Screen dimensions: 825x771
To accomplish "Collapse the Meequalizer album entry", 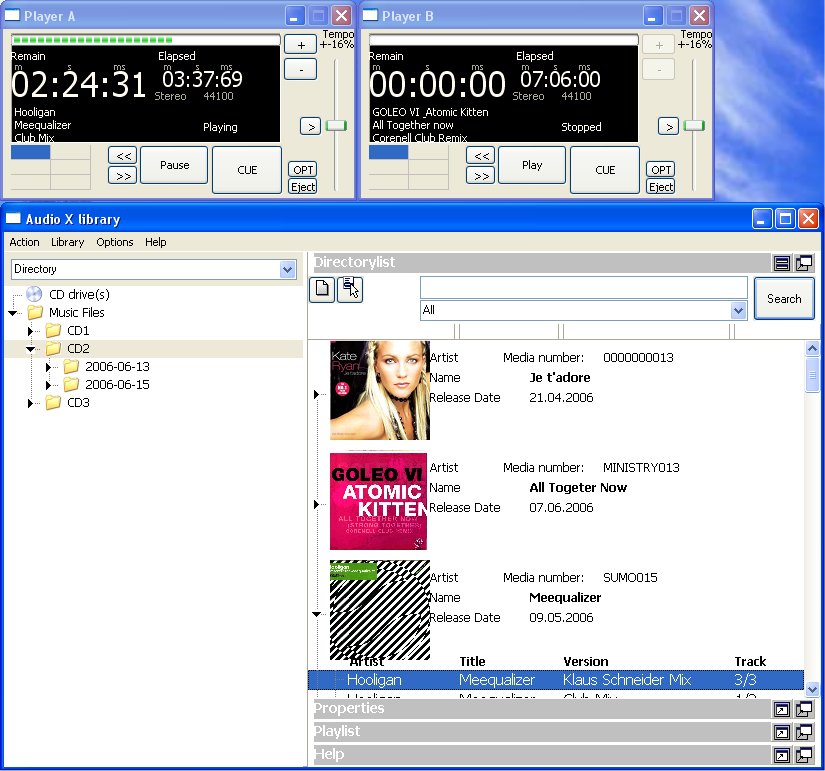I will (x=316, y=614).
